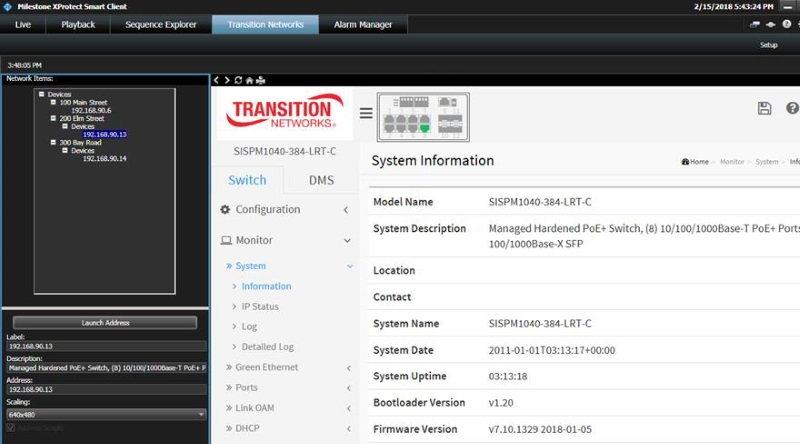The height and width of the screenshot is (444, 800).
Task: Click the Monitor breadcrumb link
Action: tap(732, 162)
